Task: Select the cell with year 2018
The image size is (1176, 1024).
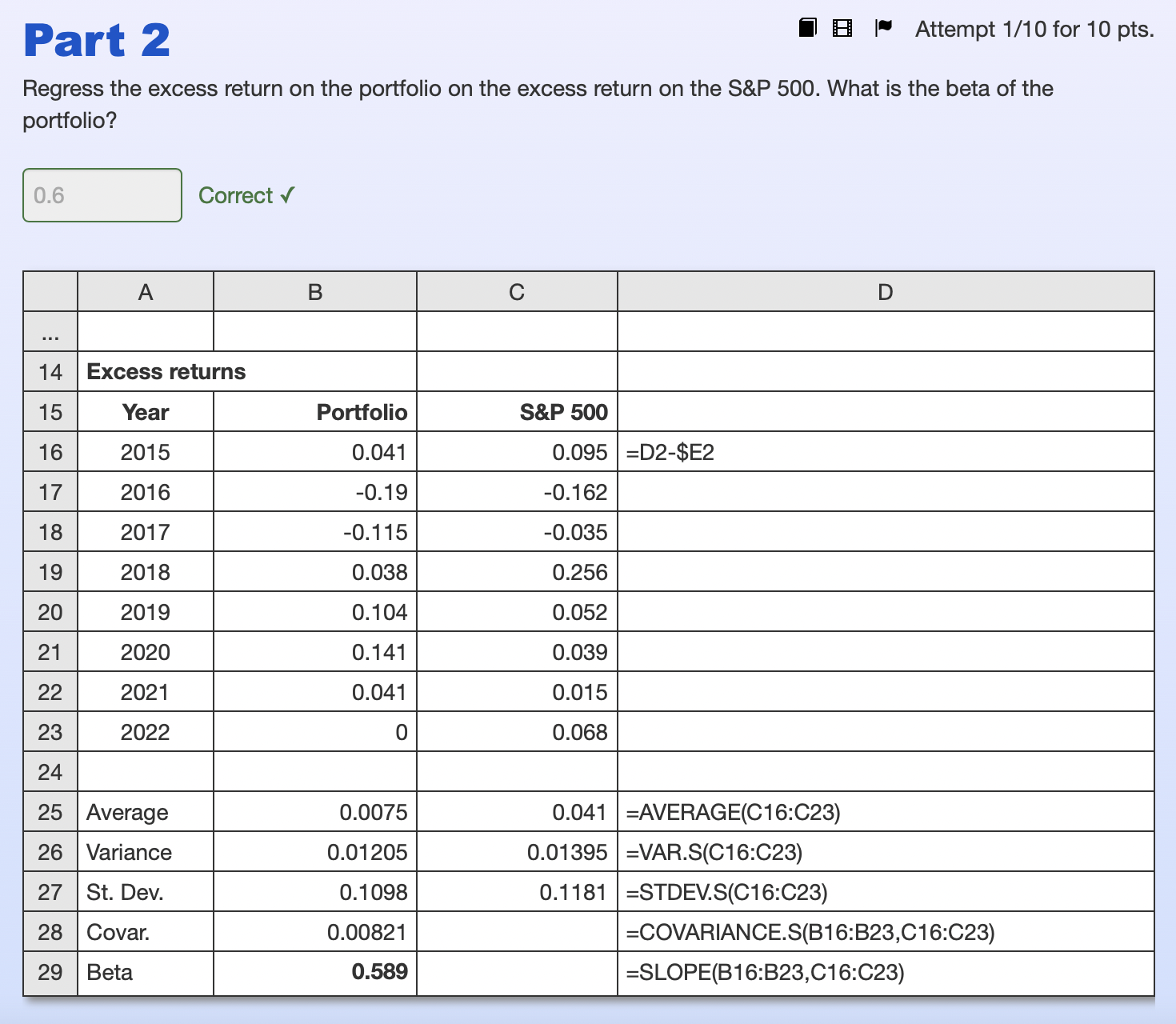Action: coord(146,572)
